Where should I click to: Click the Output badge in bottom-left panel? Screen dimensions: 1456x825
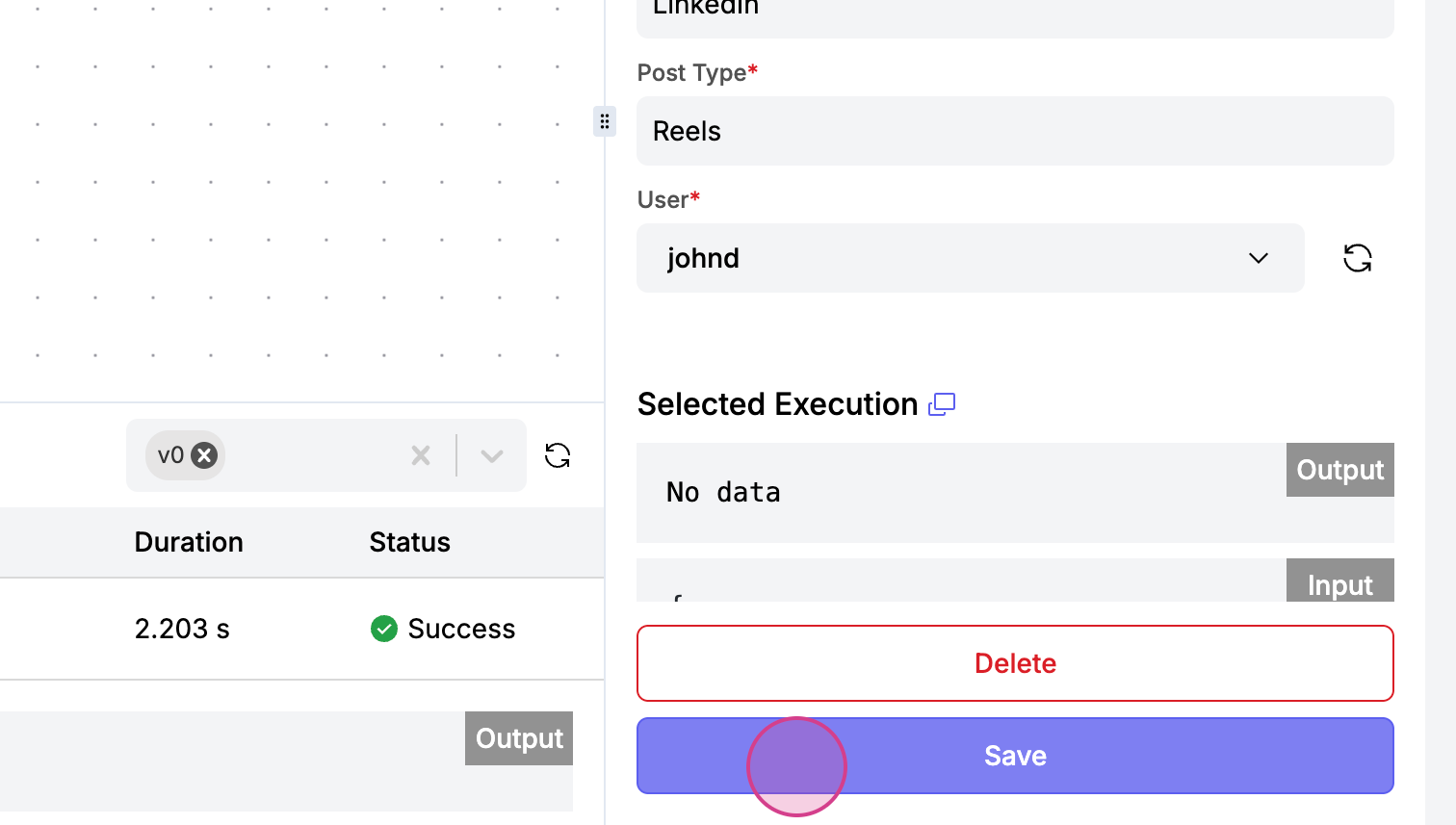click(x=519, y=738)
